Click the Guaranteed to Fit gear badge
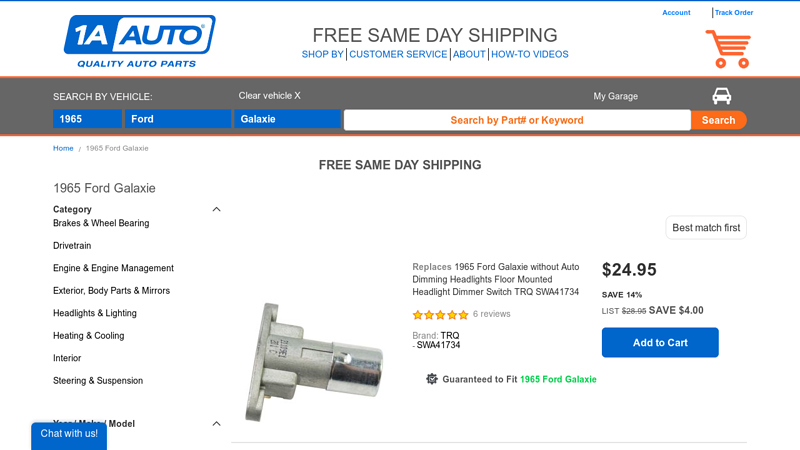The width and height of the screenshot is (800, 450). tap(432, 379)
